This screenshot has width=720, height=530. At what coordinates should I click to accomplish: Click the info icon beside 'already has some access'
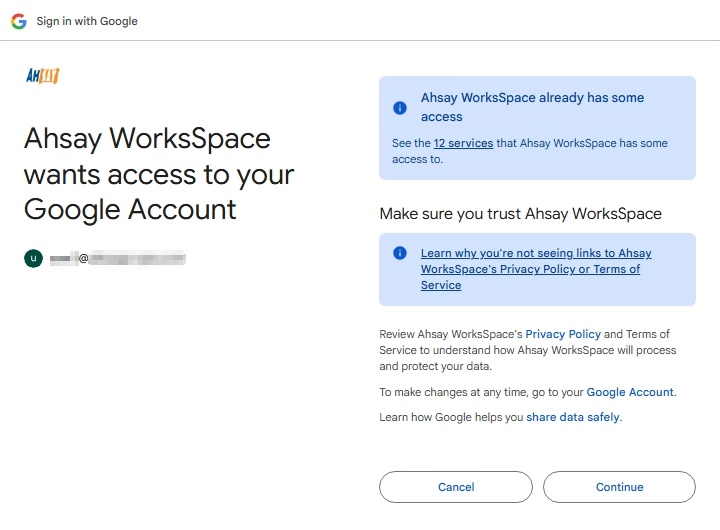pos(400,107)
